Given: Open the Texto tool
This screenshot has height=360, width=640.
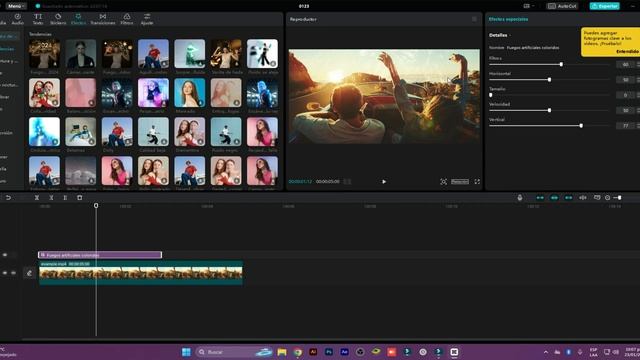Looking at the screenshot, I should (38, 19).
